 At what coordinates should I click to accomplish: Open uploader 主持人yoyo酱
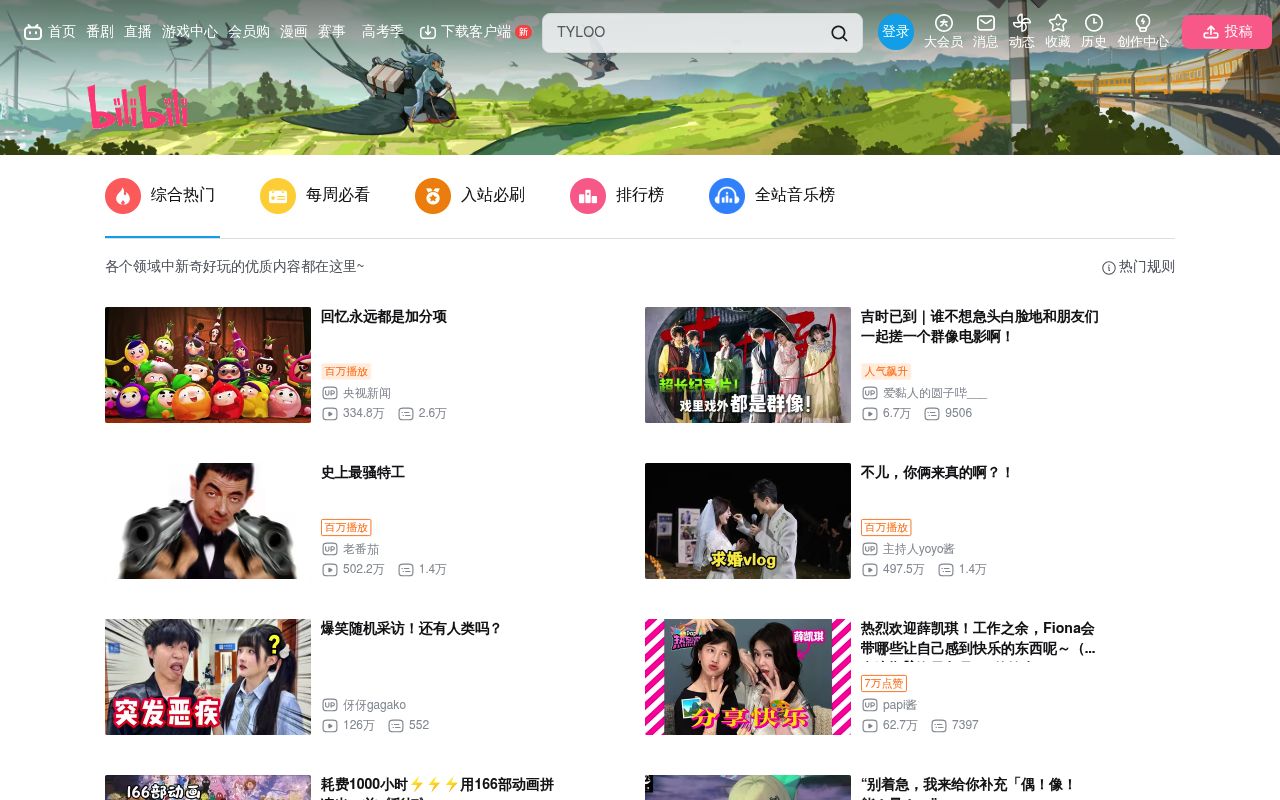(919, 549)
